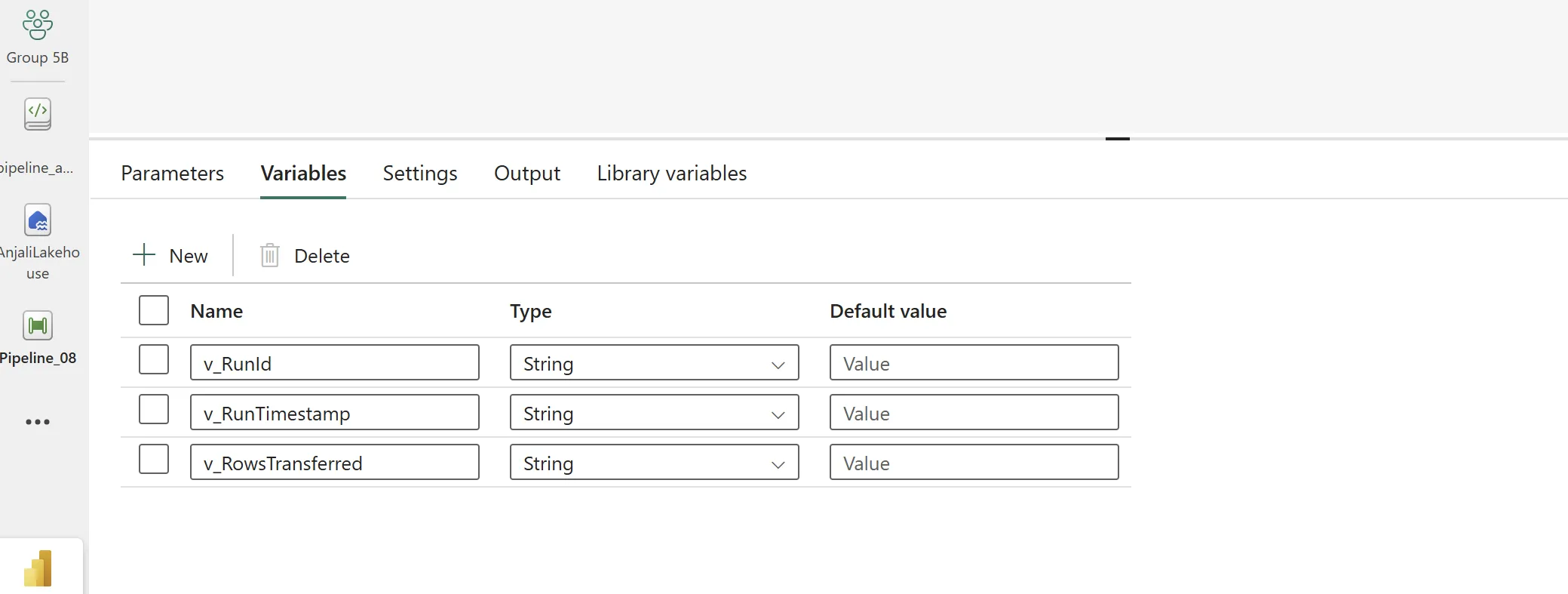Open the Type dropdown for v_RunTimestamp
Image resolution: width=1568 pixels, height=594 pixels.
point(655,412)
